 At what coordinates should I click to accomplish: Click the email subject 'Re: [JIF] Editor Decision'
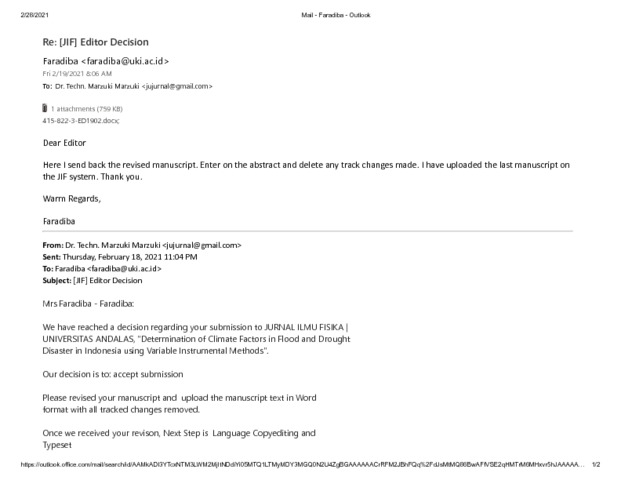tap(95, 42)
